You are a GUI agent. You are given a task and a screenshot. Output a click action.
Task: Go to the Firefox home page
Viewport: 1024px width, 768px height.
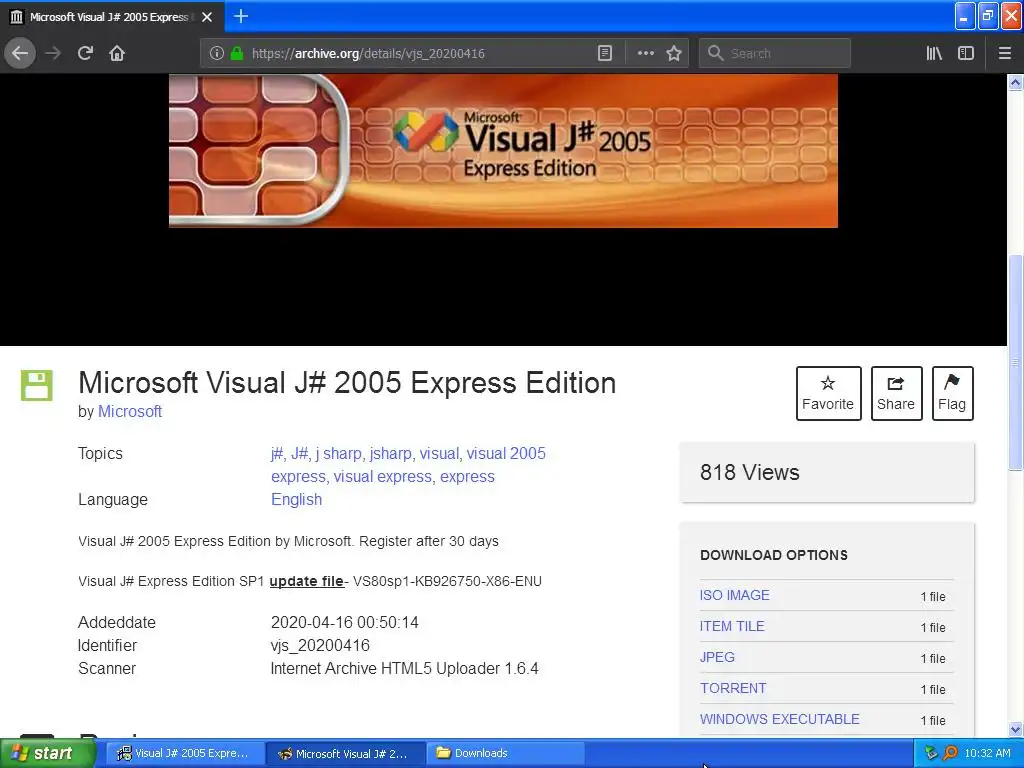pyautogui.click(x=117, y=53)
